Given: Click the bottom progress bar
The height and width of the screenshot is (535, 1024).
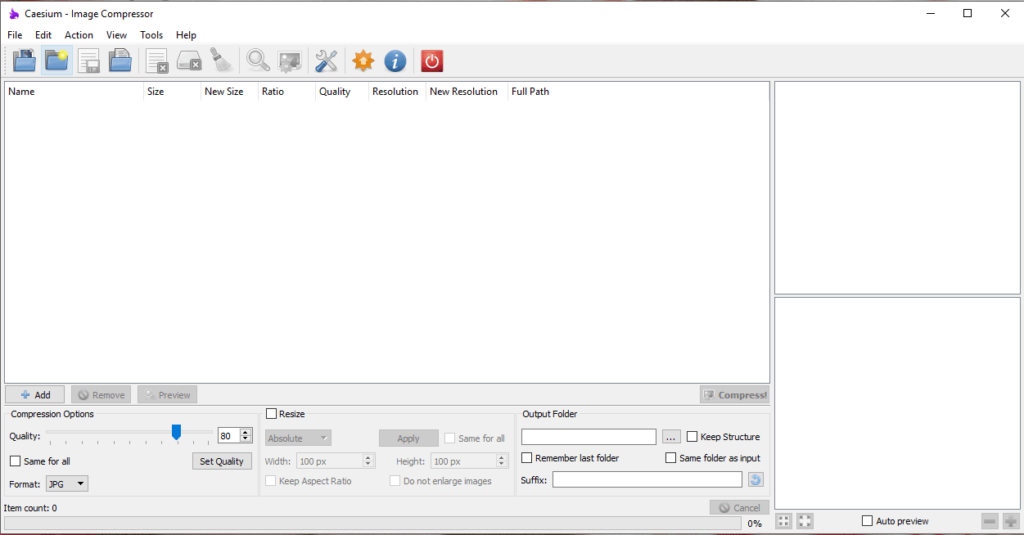Looking at the screenshot, I should [x=373, y=523].
